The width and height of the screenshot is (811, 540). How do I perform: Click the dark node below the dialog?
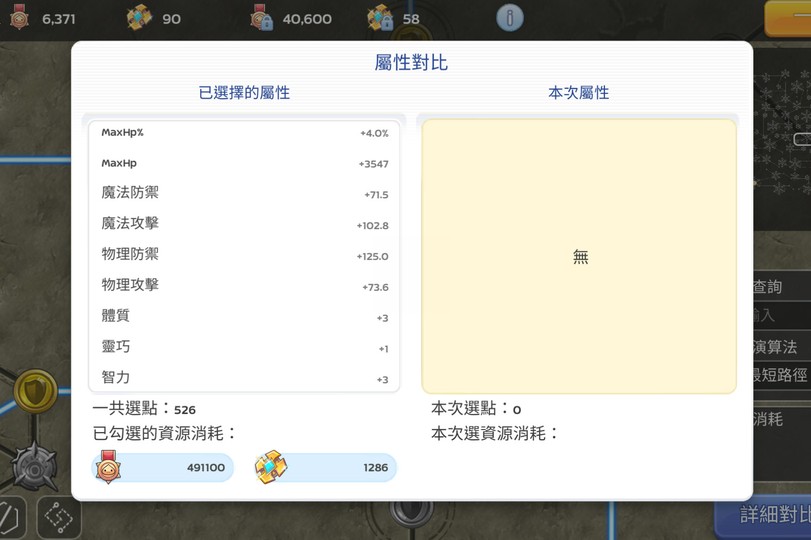(411, 513)
